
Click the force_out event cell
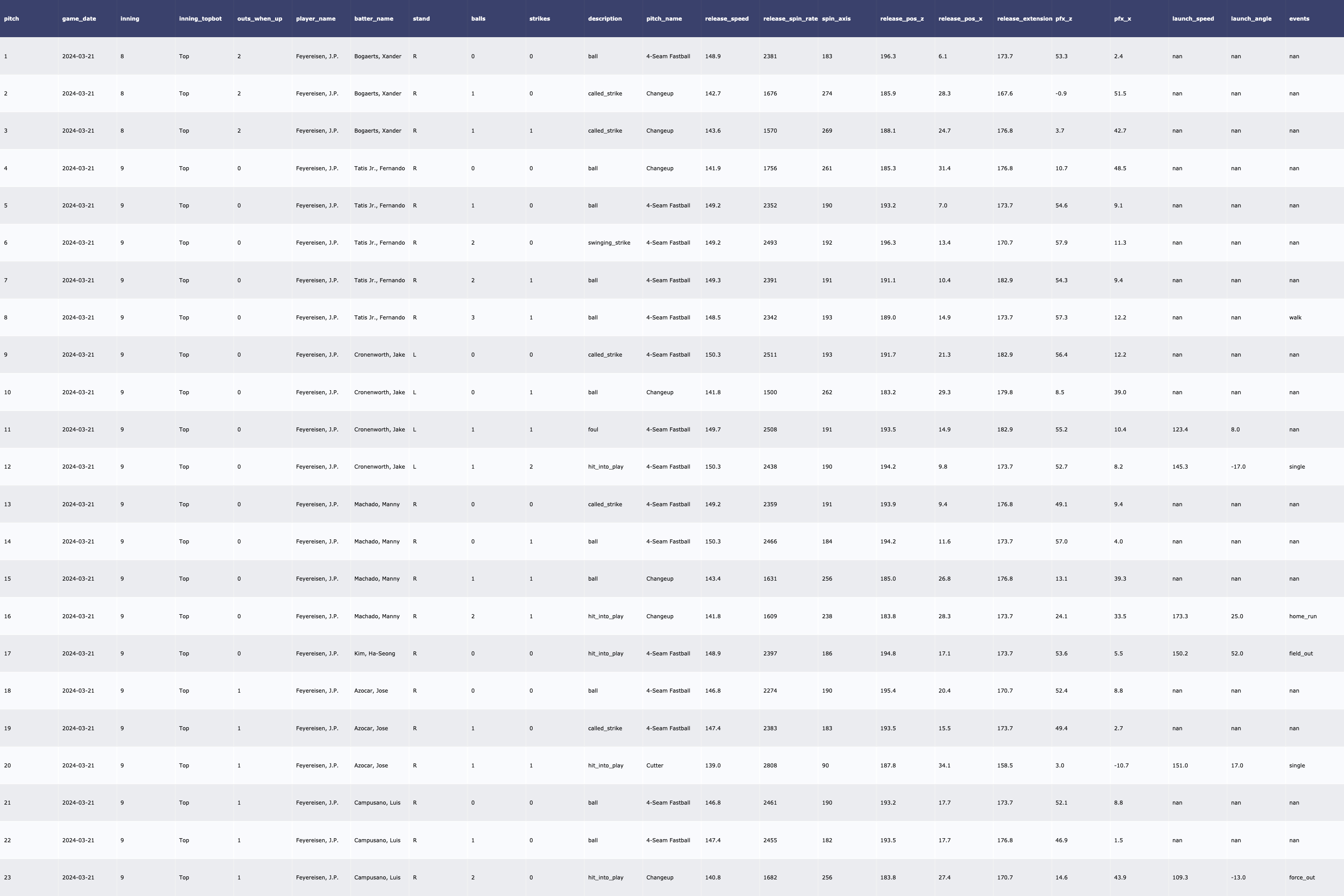click(1302, 878)
